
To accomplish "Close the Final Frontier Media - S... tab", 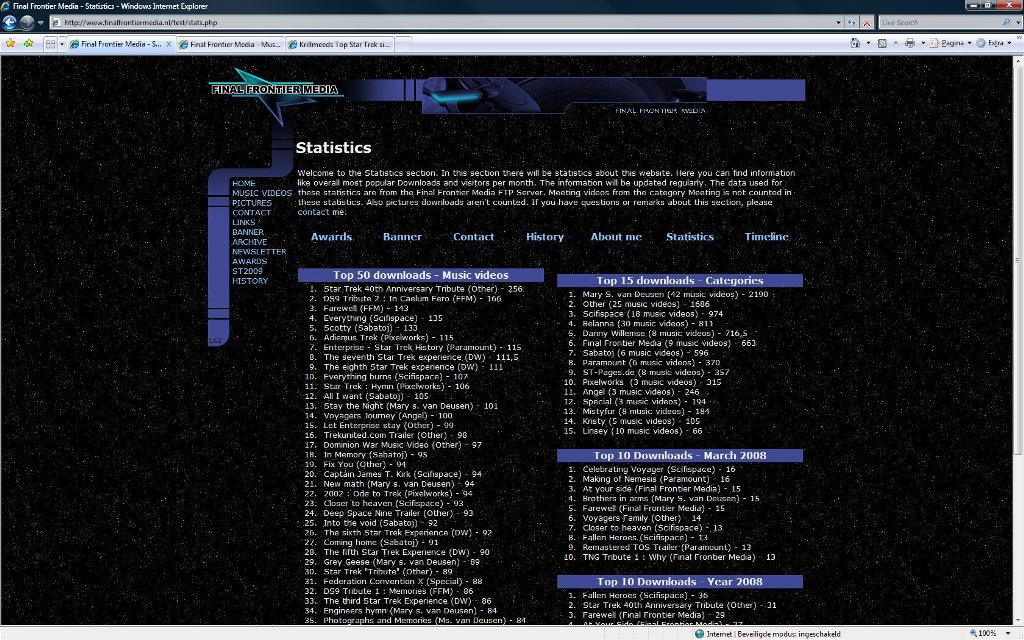I will point(168,44).
